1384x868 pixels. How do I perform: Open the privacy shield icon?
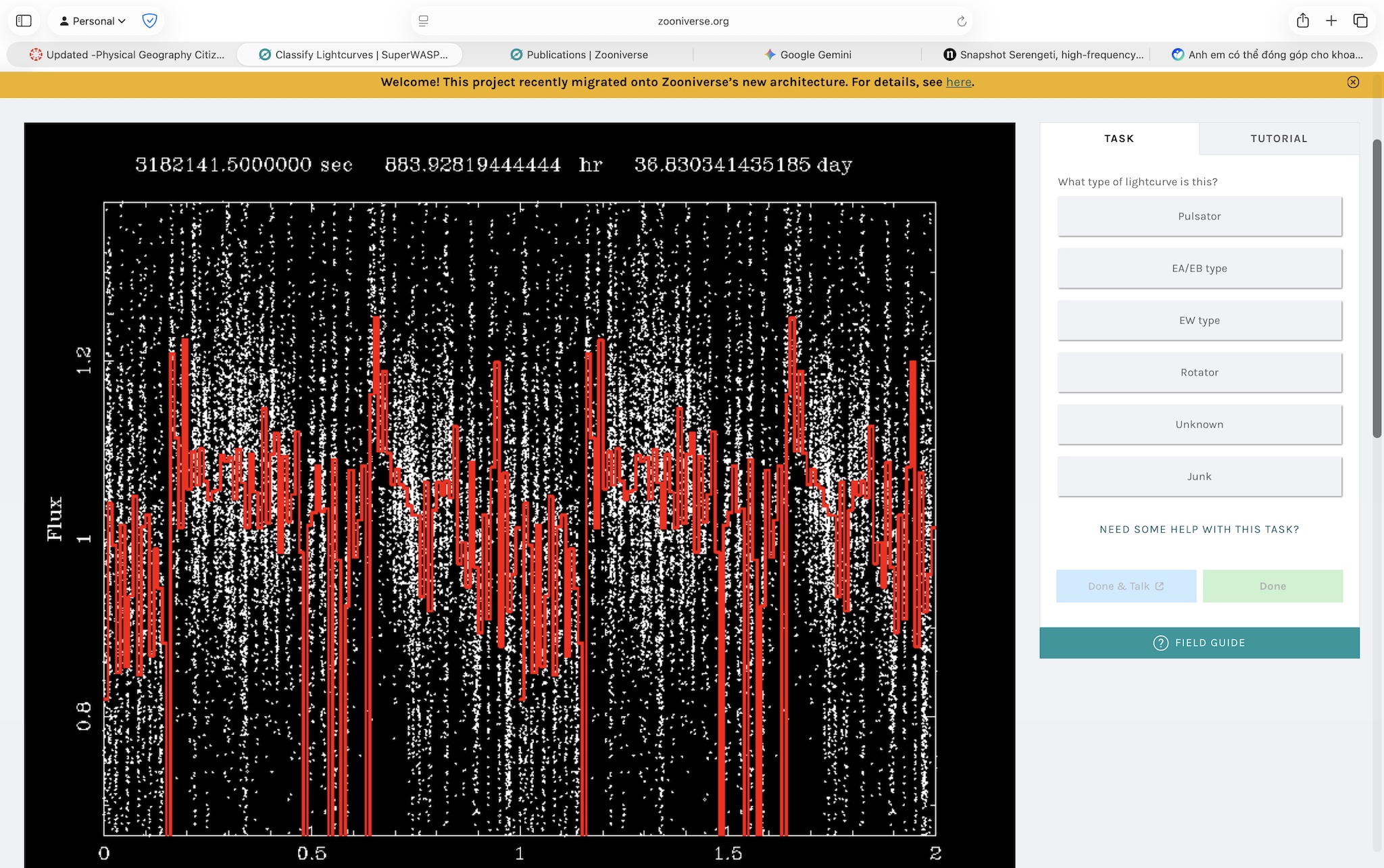click(x=150, y=21)
